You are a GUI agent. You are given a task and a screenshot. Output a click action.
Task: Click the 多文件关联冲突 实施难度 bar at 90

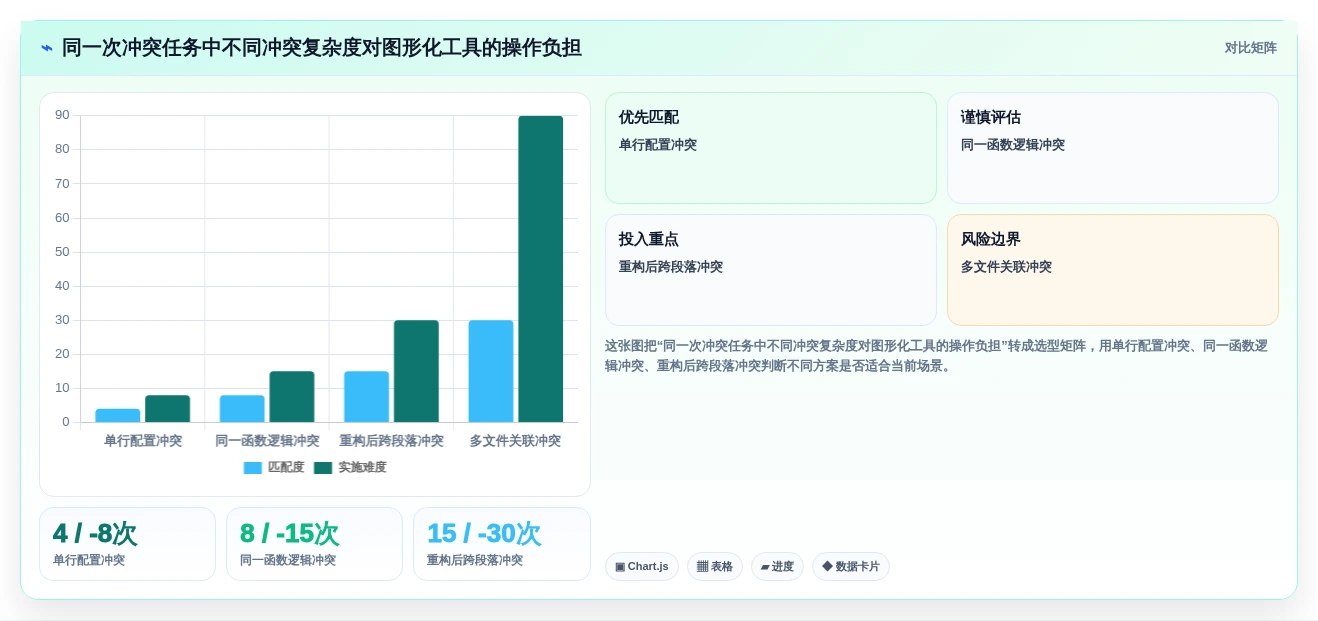coord(541,269)
